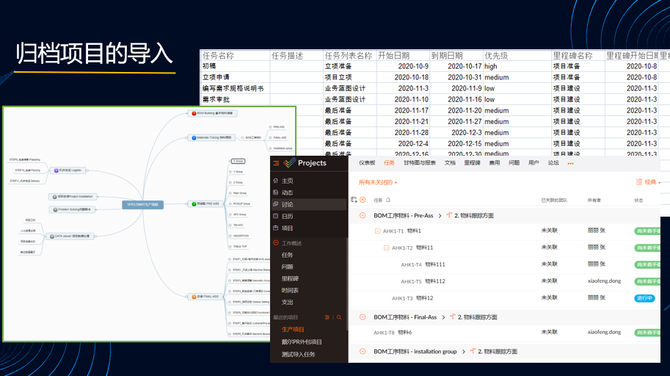Select 任务 under 工作概述 in sidebar
The height and width of the screenshot is (376, 670).
(x=287, y=255)
